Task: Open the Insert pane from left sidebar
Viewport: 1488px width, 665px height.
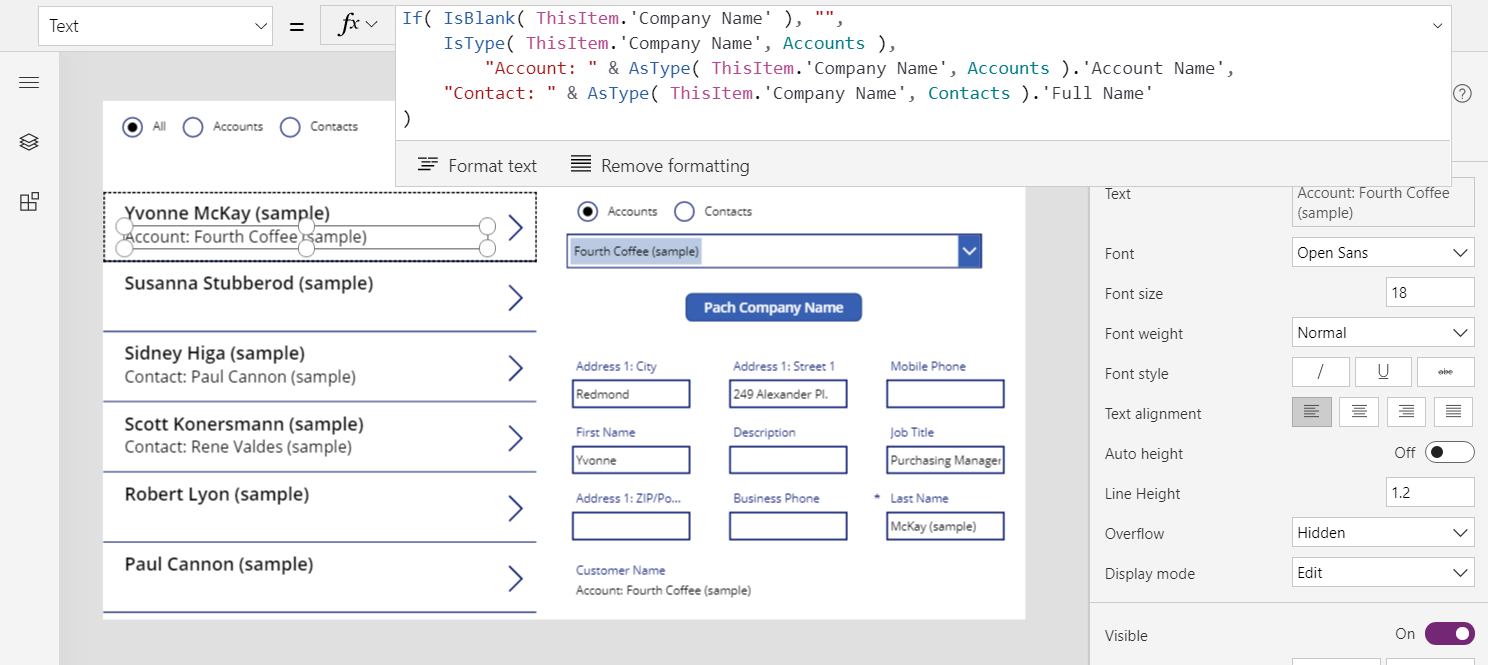Action: (28, 201)
